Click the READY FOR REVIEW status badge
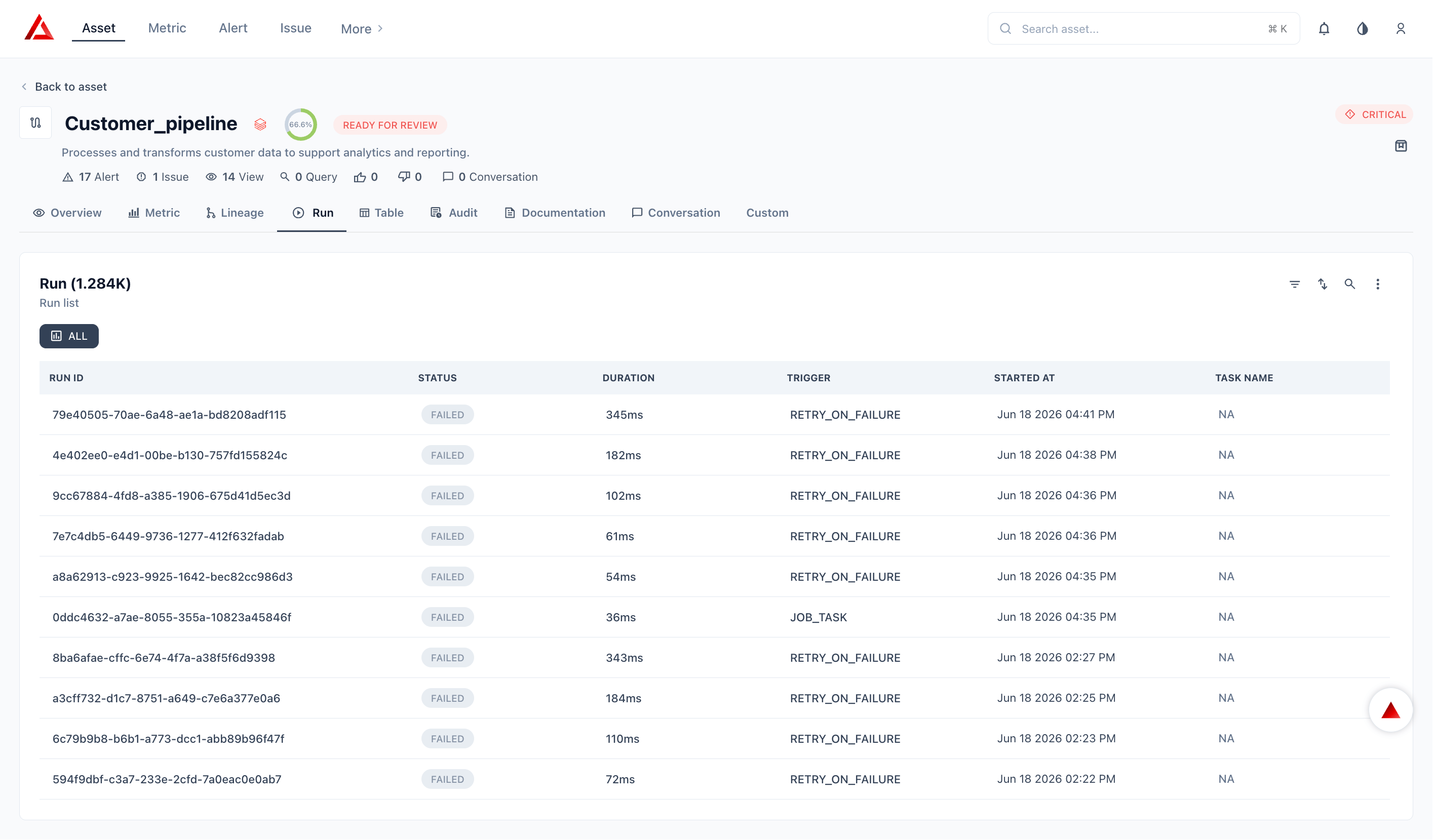The height and width of the screenshot is (840, 1434). tap(391, 125)
